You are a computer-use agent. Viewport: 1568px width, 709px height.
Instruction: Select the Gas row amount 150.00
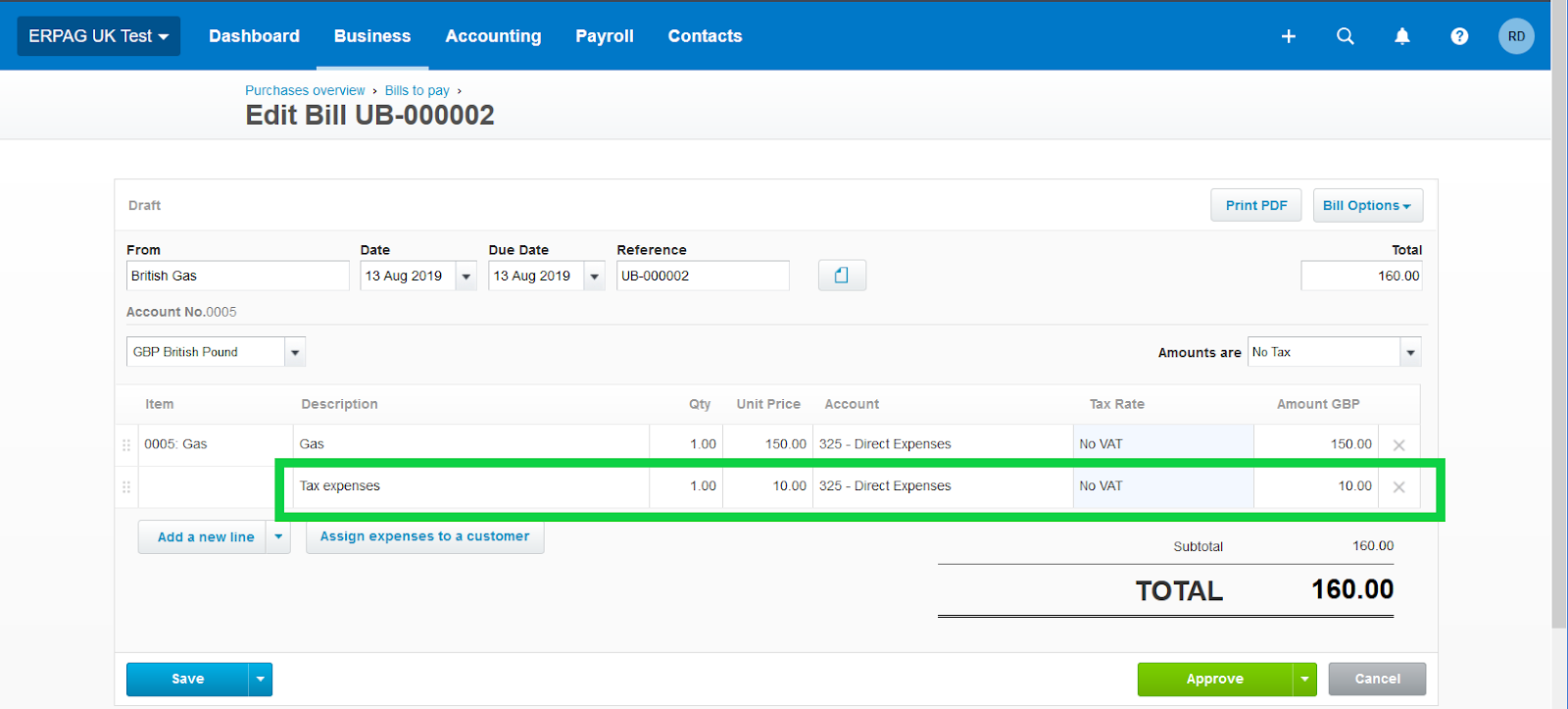coord(1316,444)
